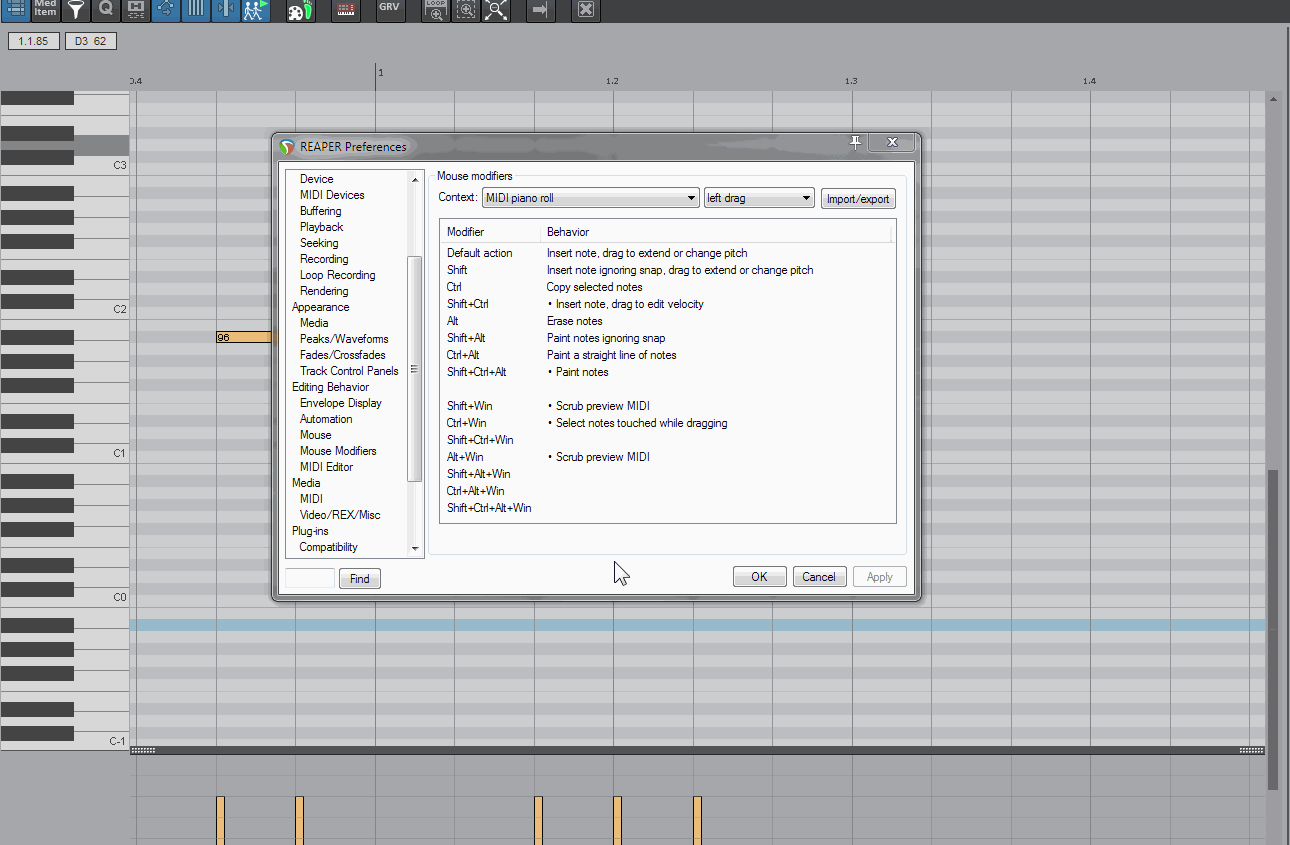Image resolution: width=1290 pixels, height=845 pixels.
Task: Select Seeking in the preferences tree
Action: click(x=319, y=243)
